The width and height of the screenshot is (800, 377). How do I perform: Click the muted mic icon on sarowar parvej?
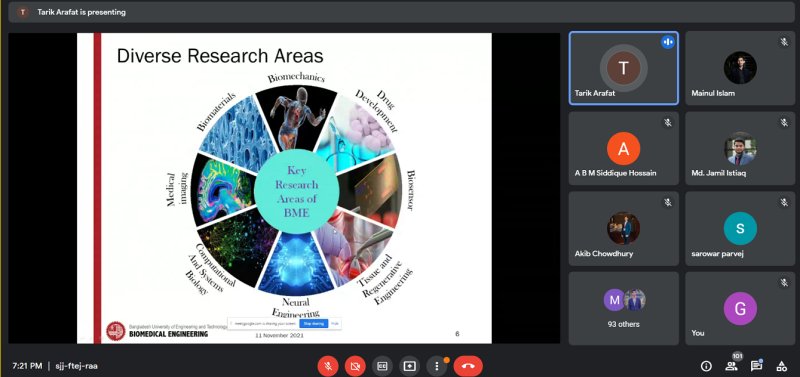coord(784,203)
